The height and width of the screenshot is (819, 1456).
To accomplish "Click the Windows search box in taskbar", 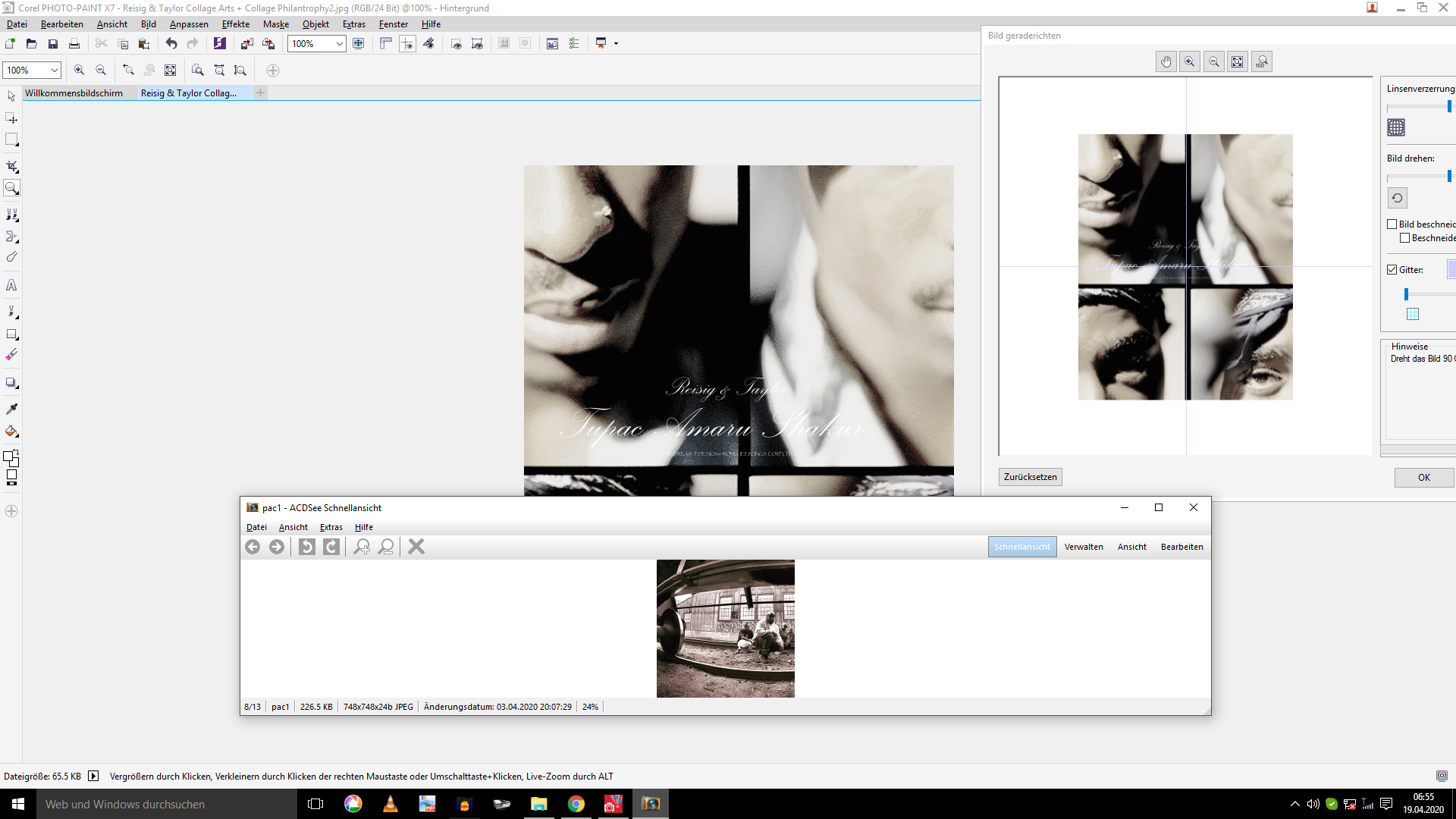I will pyautogui.click(x=167, y=804).
